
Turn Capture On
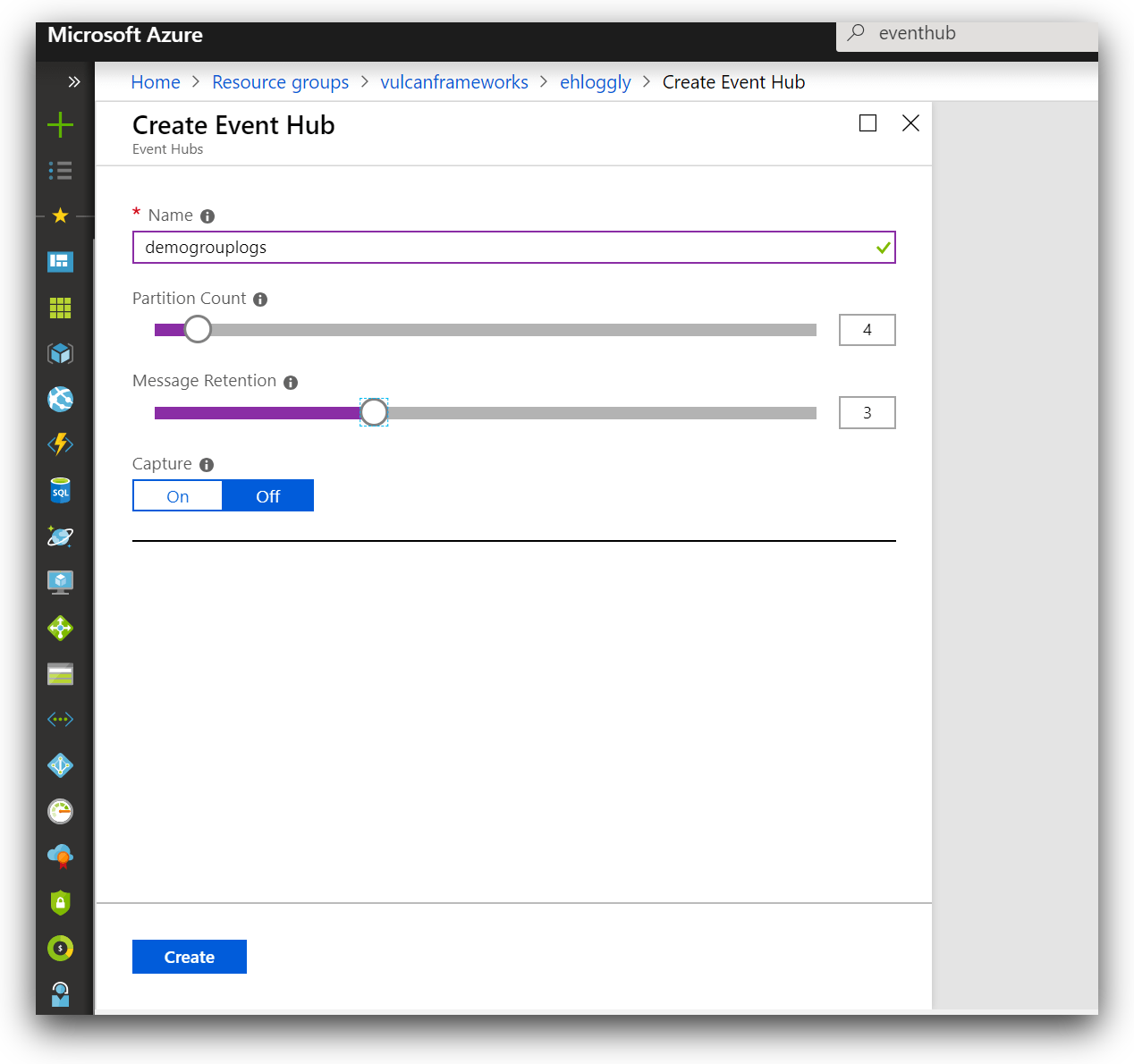[x=177, y=496]
